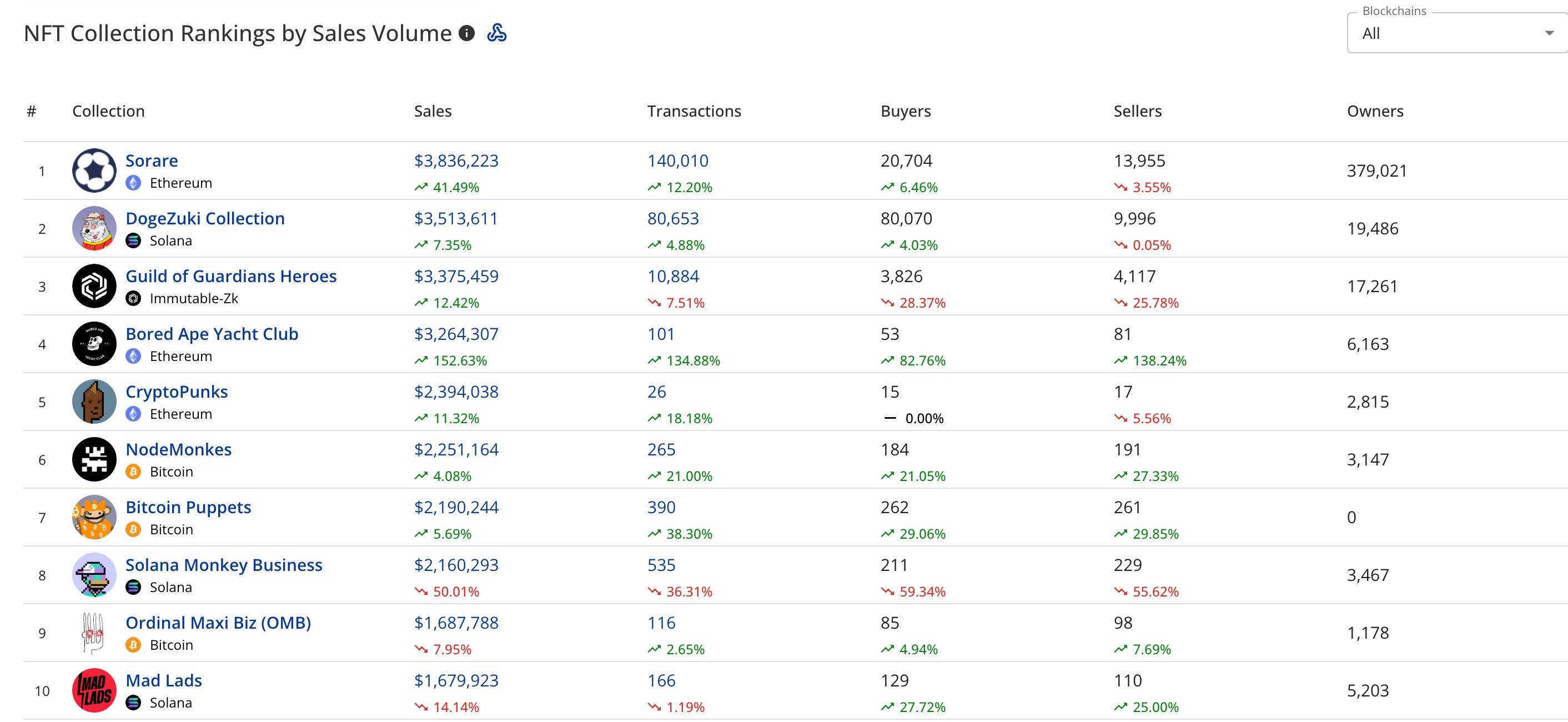Open the Mad Lads collection link
1568x722 pixels.
163,680
